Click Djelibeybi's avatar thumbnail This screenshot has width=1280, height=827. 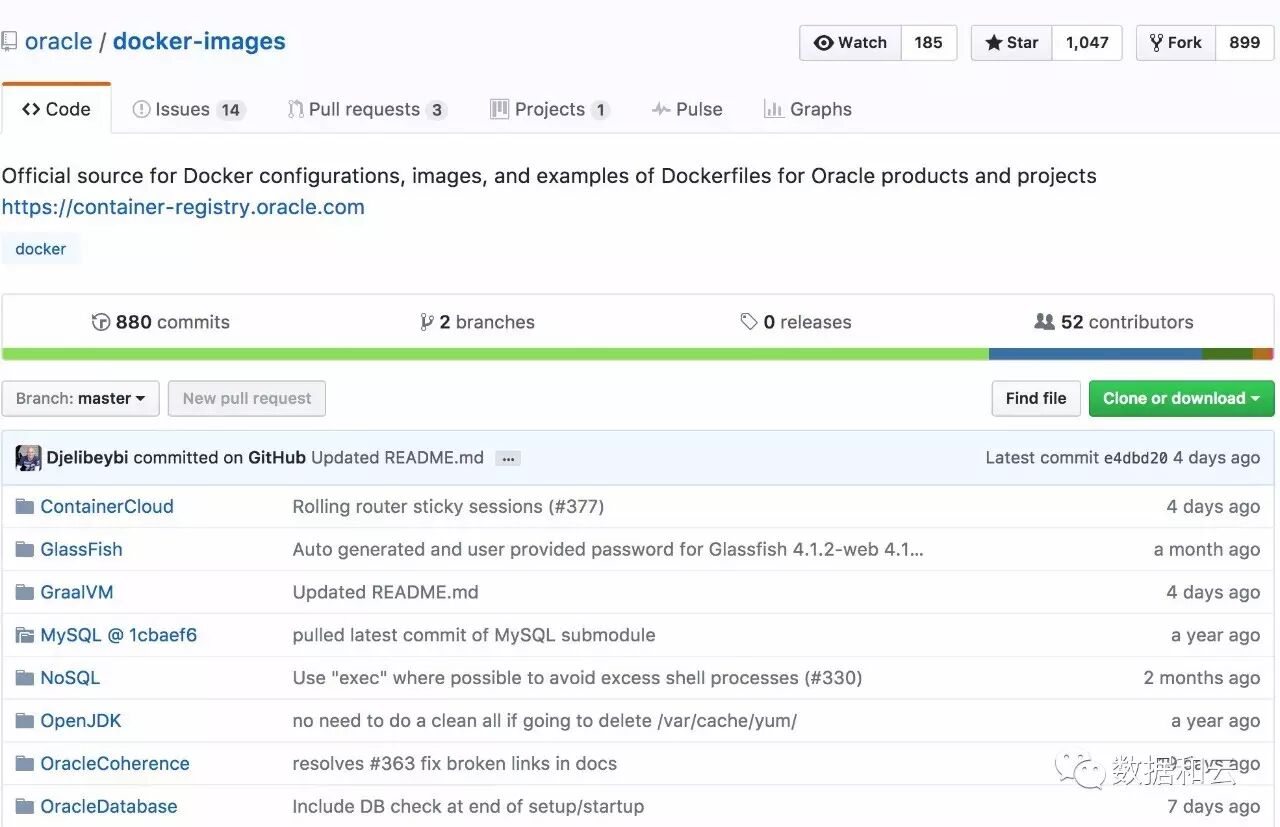[28, 458]
